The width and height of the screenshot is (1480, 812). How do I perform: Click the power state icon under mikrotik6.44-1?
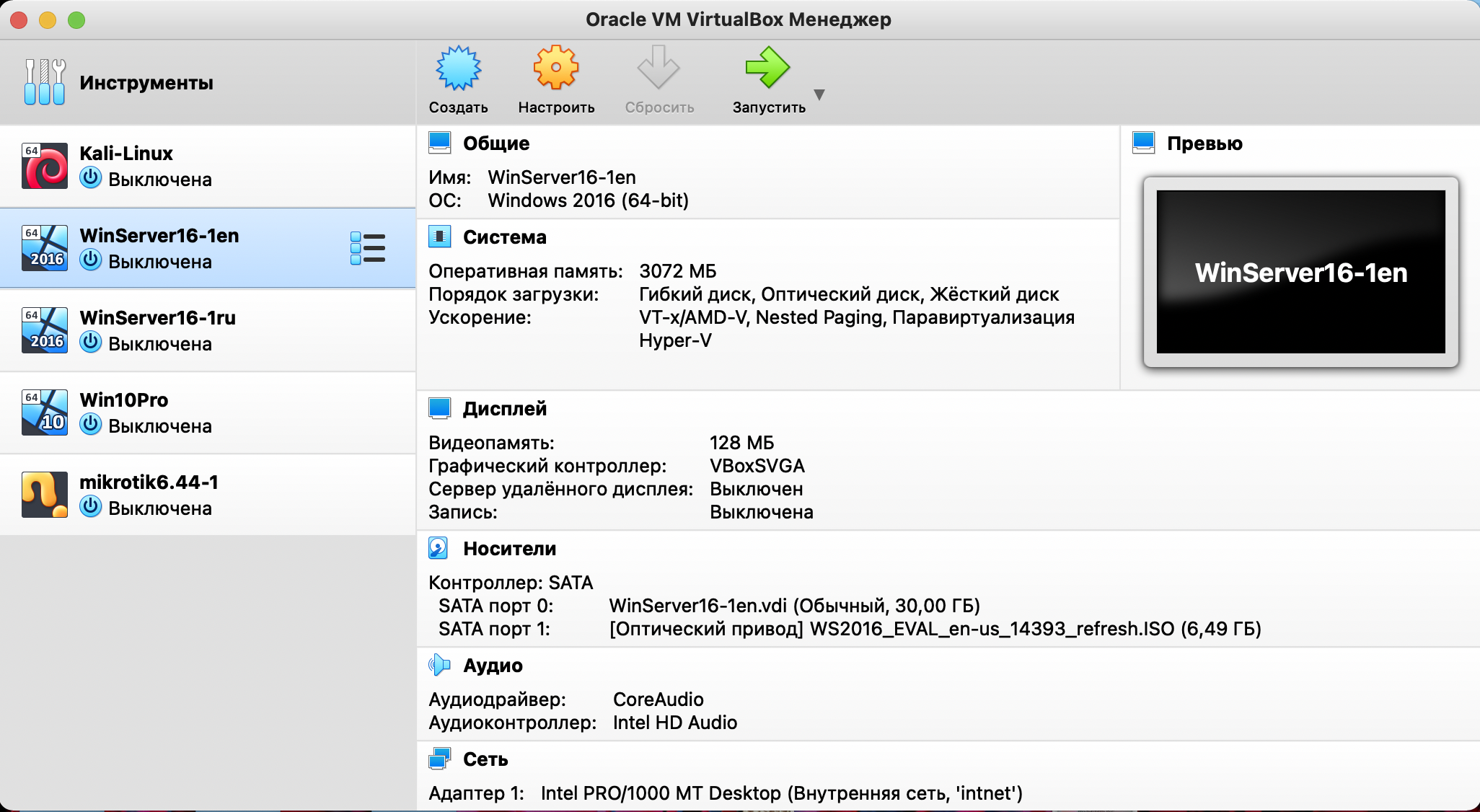91,507
